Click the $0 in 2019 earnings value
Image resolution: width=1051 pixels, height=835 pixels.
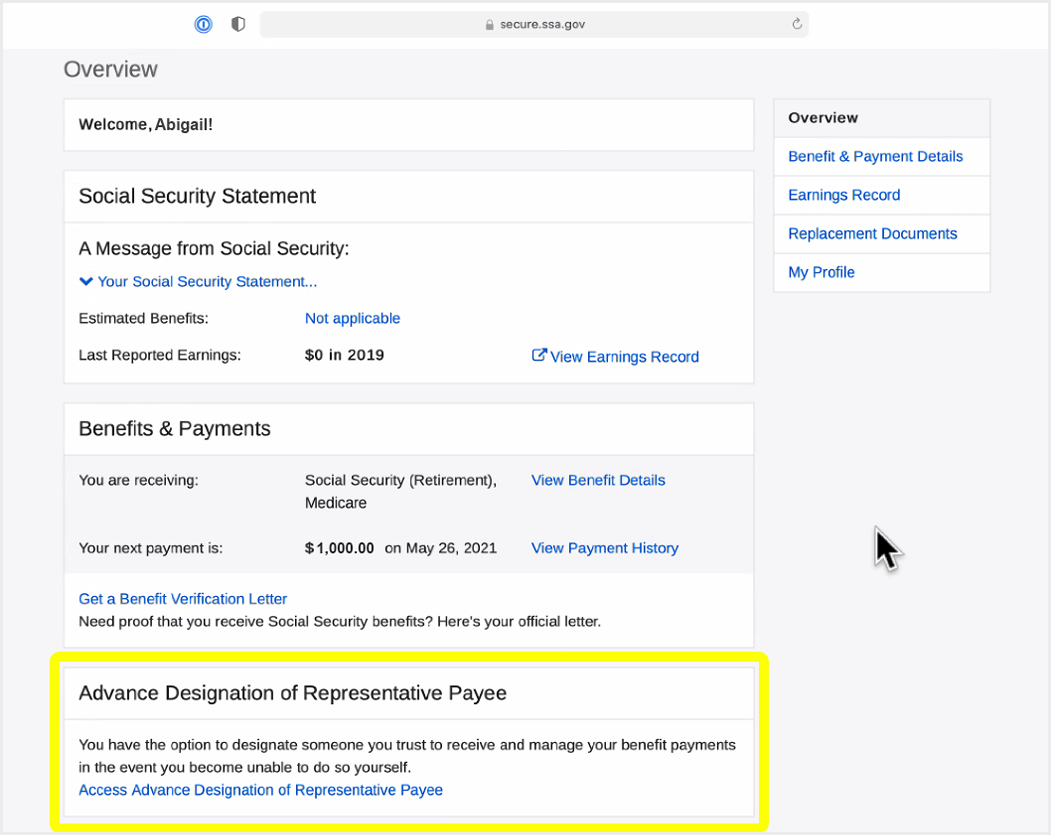[x=345, y=355]
